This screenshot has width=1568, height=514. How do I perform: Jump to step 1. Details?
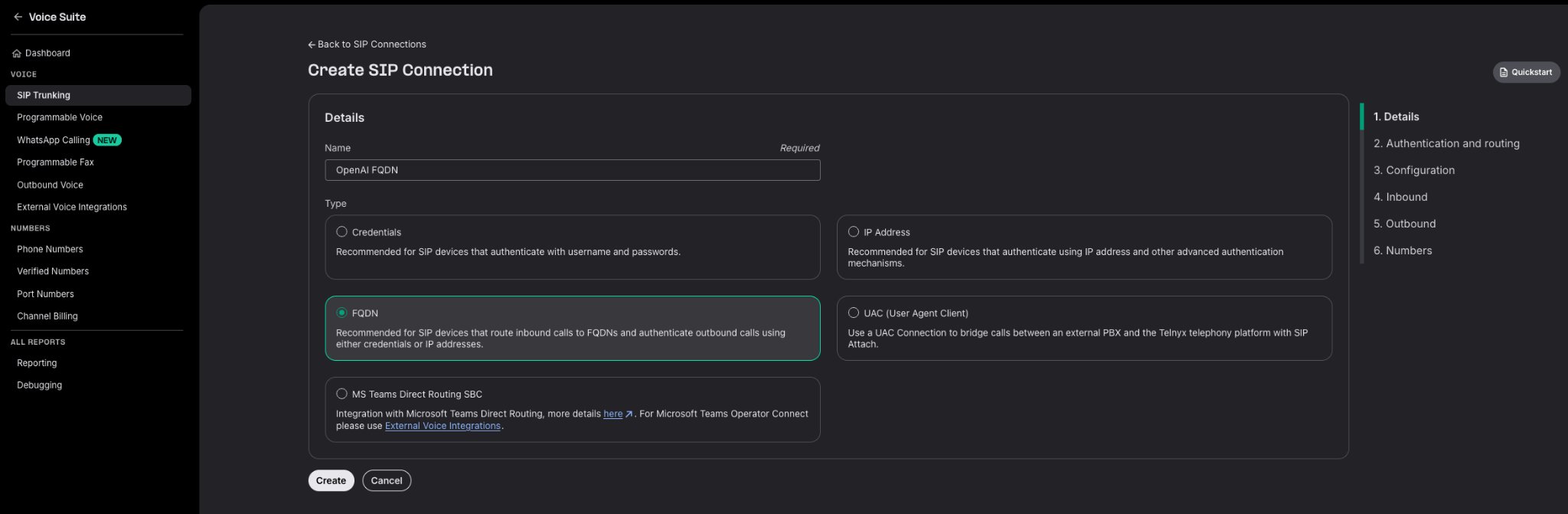(1396, 116)
